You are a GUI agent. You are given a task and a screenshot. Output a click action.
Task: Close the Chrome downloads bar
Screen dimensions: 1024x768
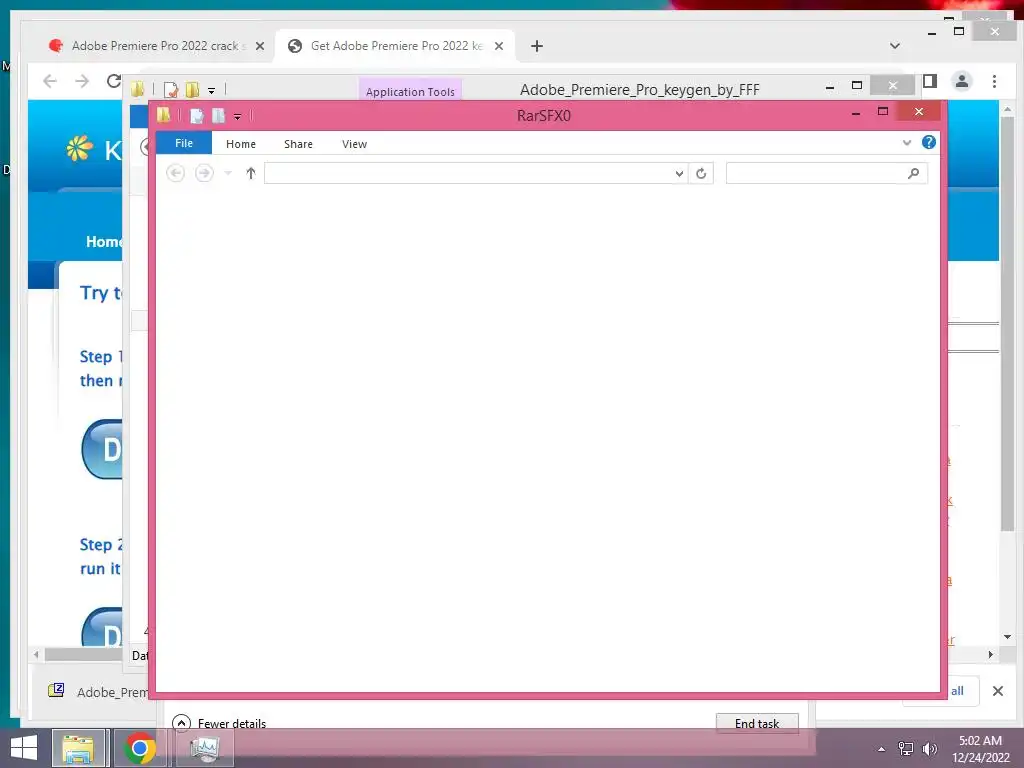997,691
